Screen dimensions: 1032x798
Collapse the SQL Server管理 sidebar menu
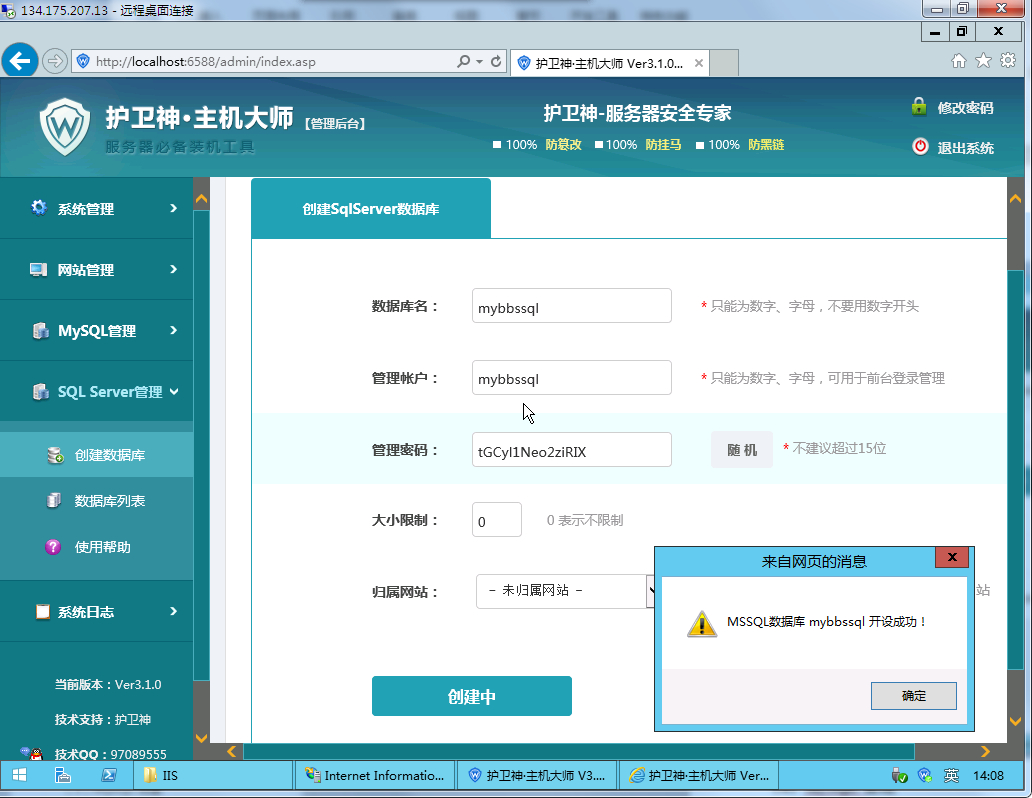pos(96,392)
